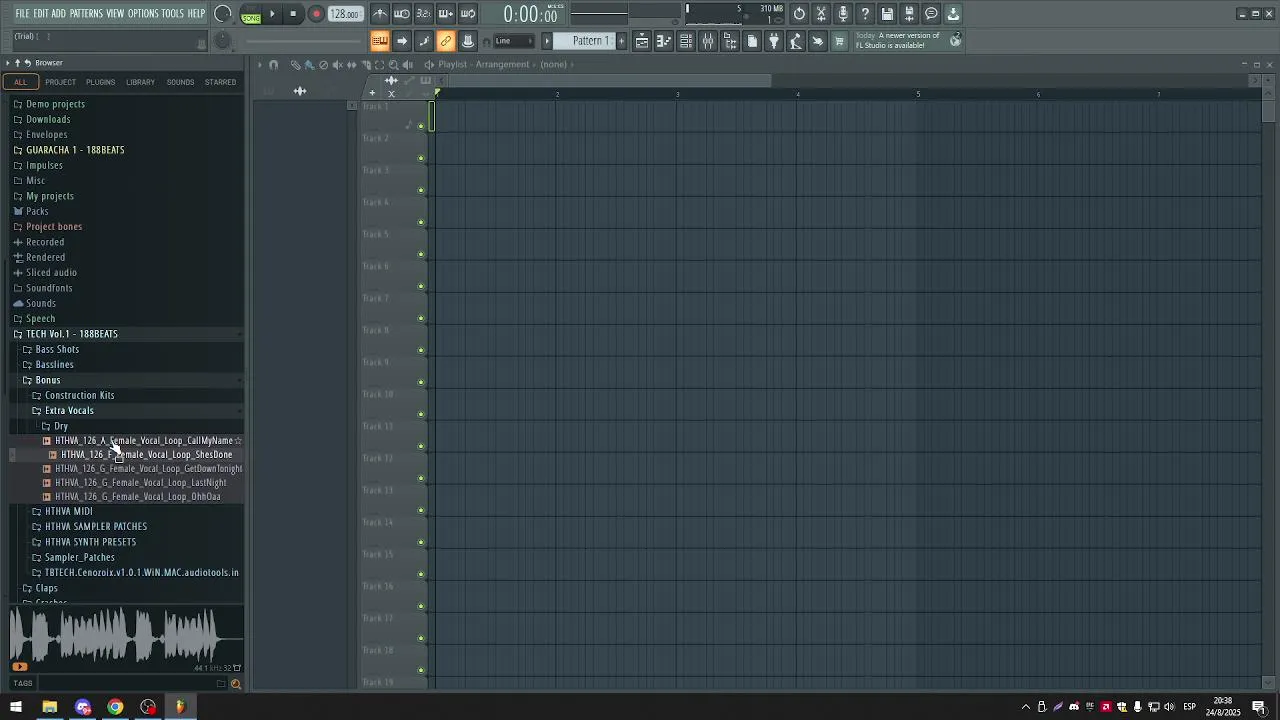The image size is (1280, 720).
Task: Click the save project floppy icon
Action: [887, 14]
